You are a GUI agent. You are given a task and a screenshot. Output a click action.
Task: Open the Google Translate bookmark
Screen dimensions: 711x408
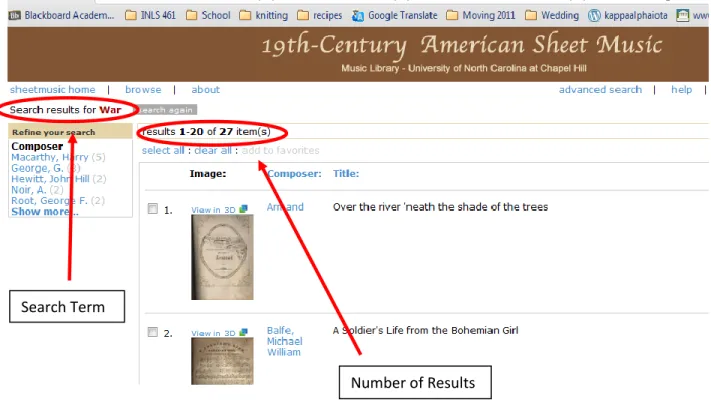pyautogui.click(x=395, y=15)
